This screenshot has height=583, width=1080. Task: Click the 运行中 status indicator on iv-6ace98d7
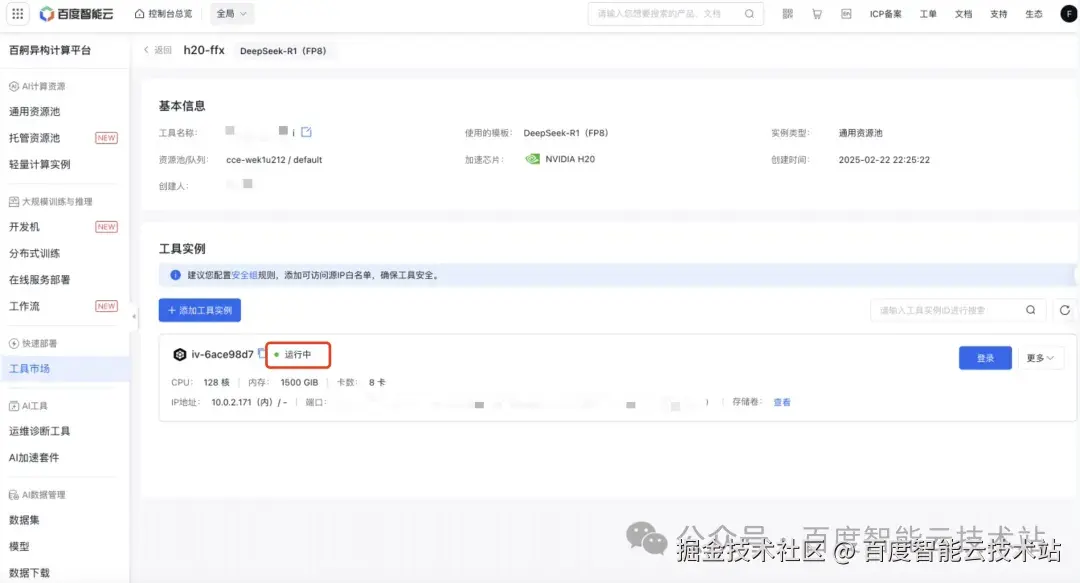click(x=299, y=354)
